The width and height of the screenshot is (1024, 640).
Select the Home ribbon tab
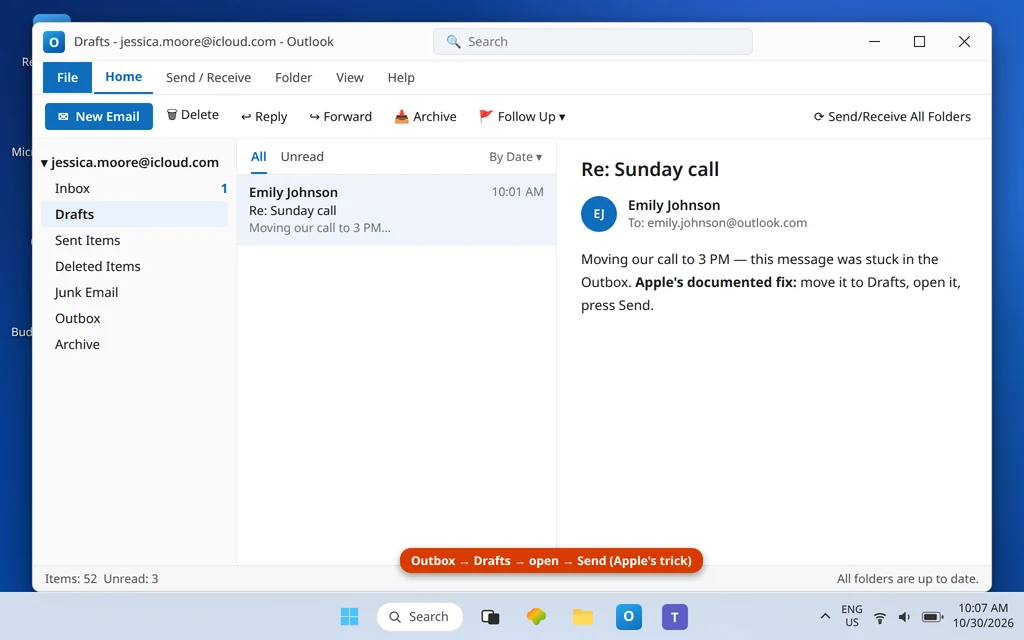[x=123, y=77]
